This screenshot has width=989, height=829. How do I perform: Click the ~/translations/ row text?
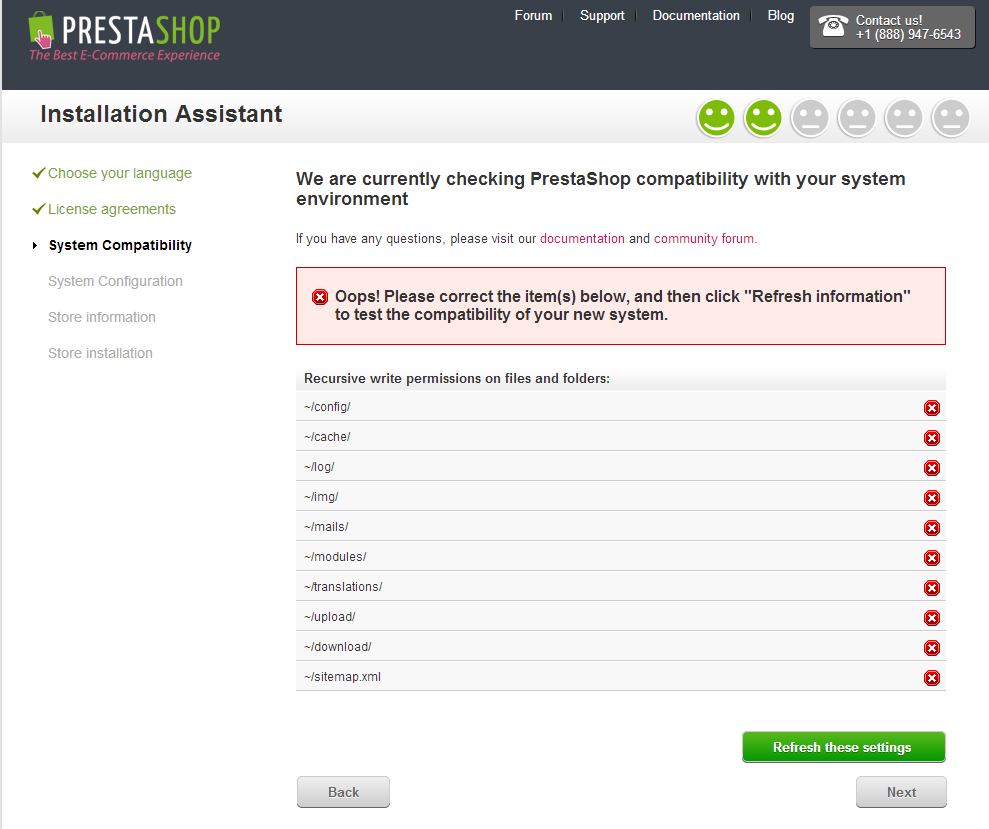click(343, 587)
